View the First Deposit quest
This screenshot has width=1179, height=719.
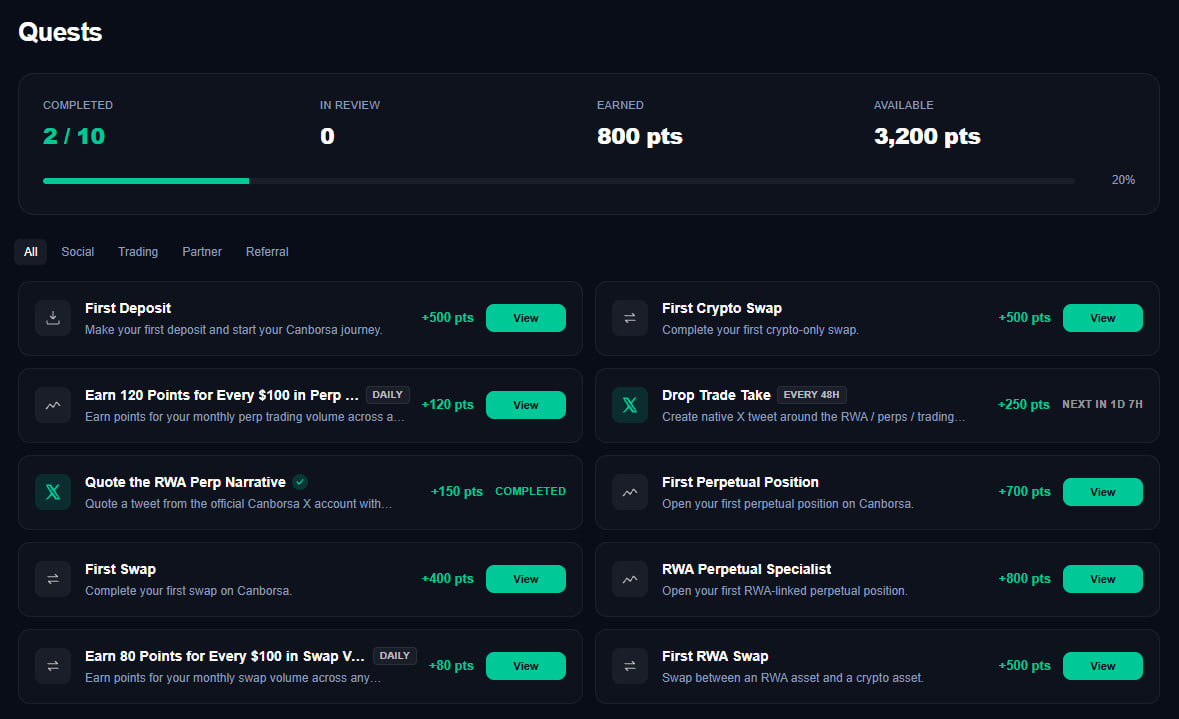click(x=526, y=318)
